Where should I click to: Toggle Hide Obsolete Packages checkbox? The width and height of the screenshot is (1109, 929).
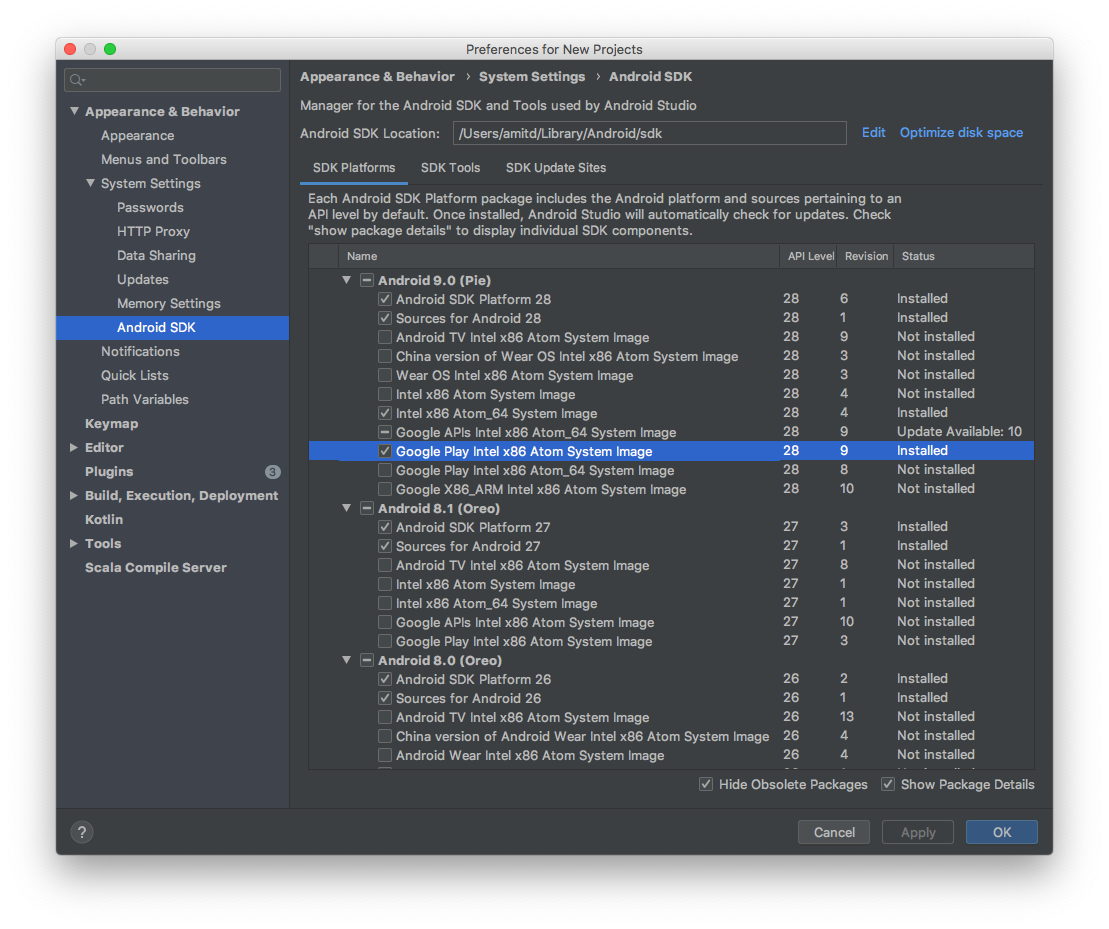(x=706, y=784)
